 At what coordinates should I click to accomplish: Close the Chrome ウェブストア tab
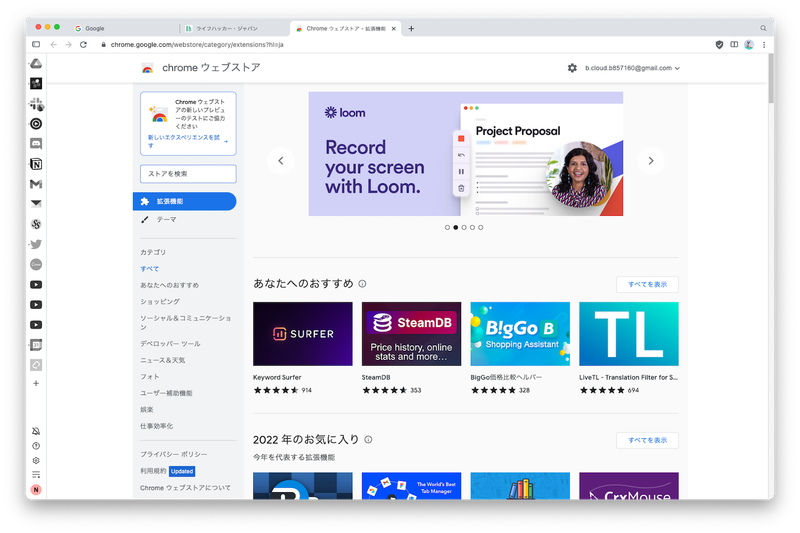point(394,29)
